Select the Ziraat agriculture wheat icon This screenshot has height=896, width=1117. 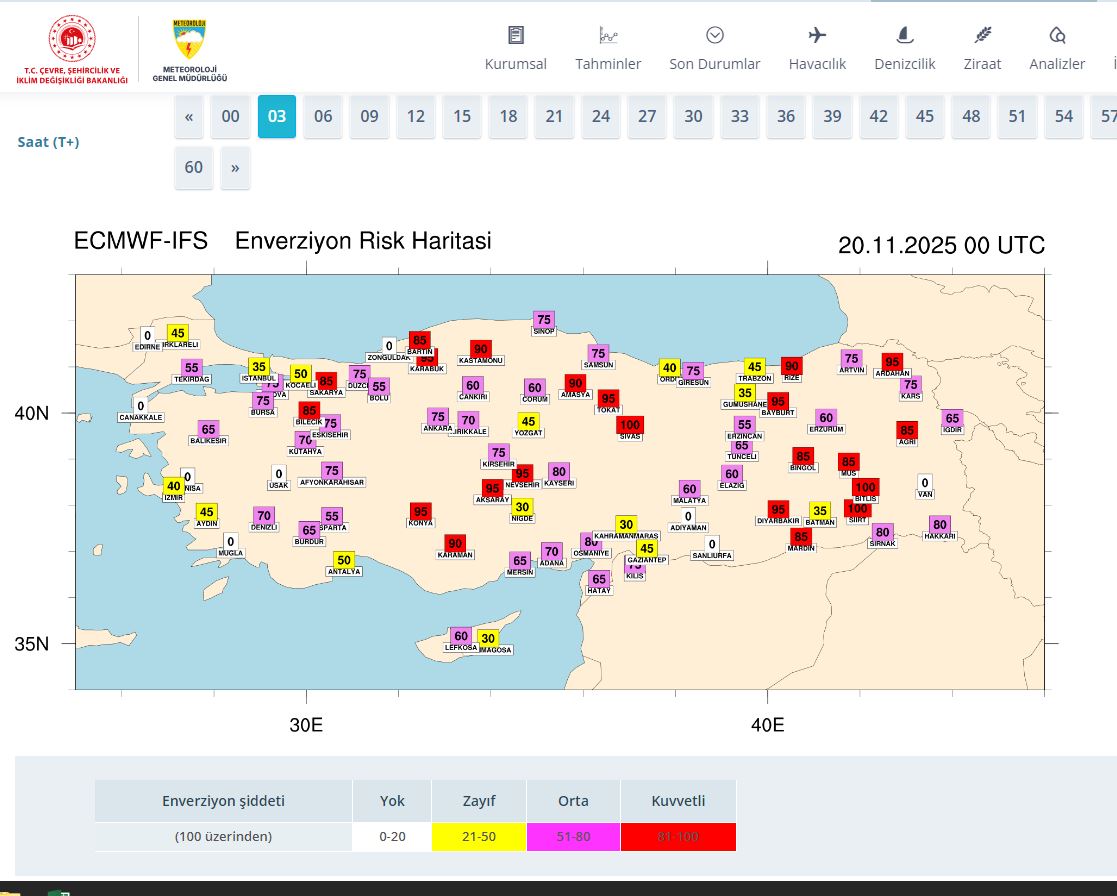(x=982, y=34)
